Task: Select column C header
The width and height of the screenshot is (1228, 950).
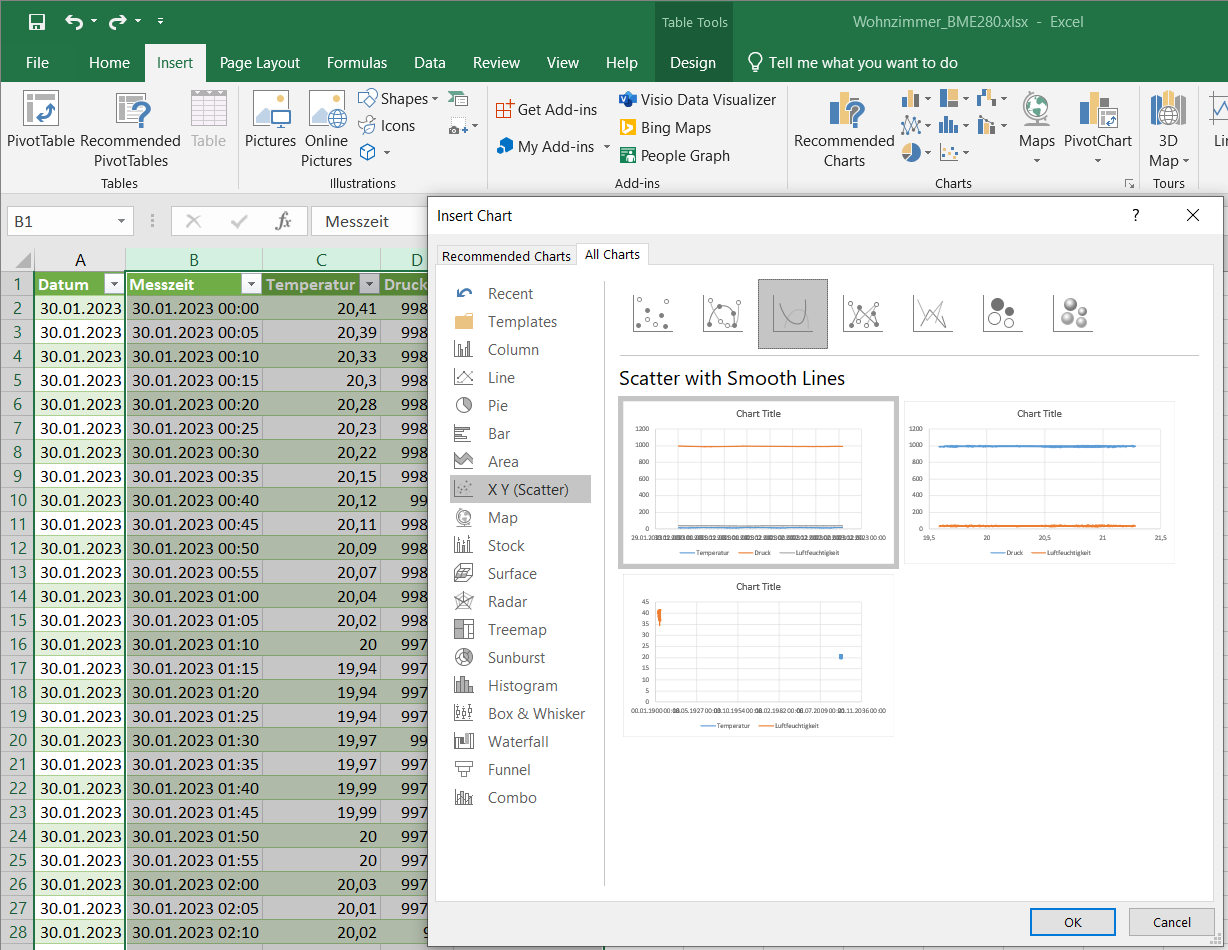Action: pos(321,260)
